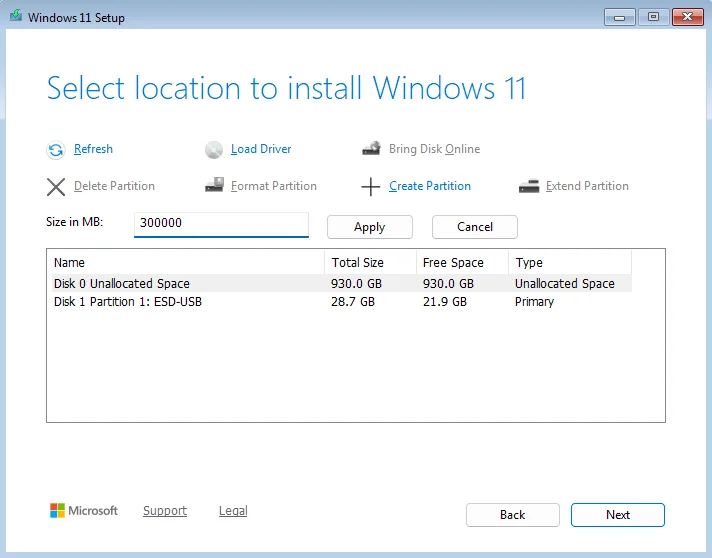Click the Create Partition link
712x558 pixels.
pos(430,186)
